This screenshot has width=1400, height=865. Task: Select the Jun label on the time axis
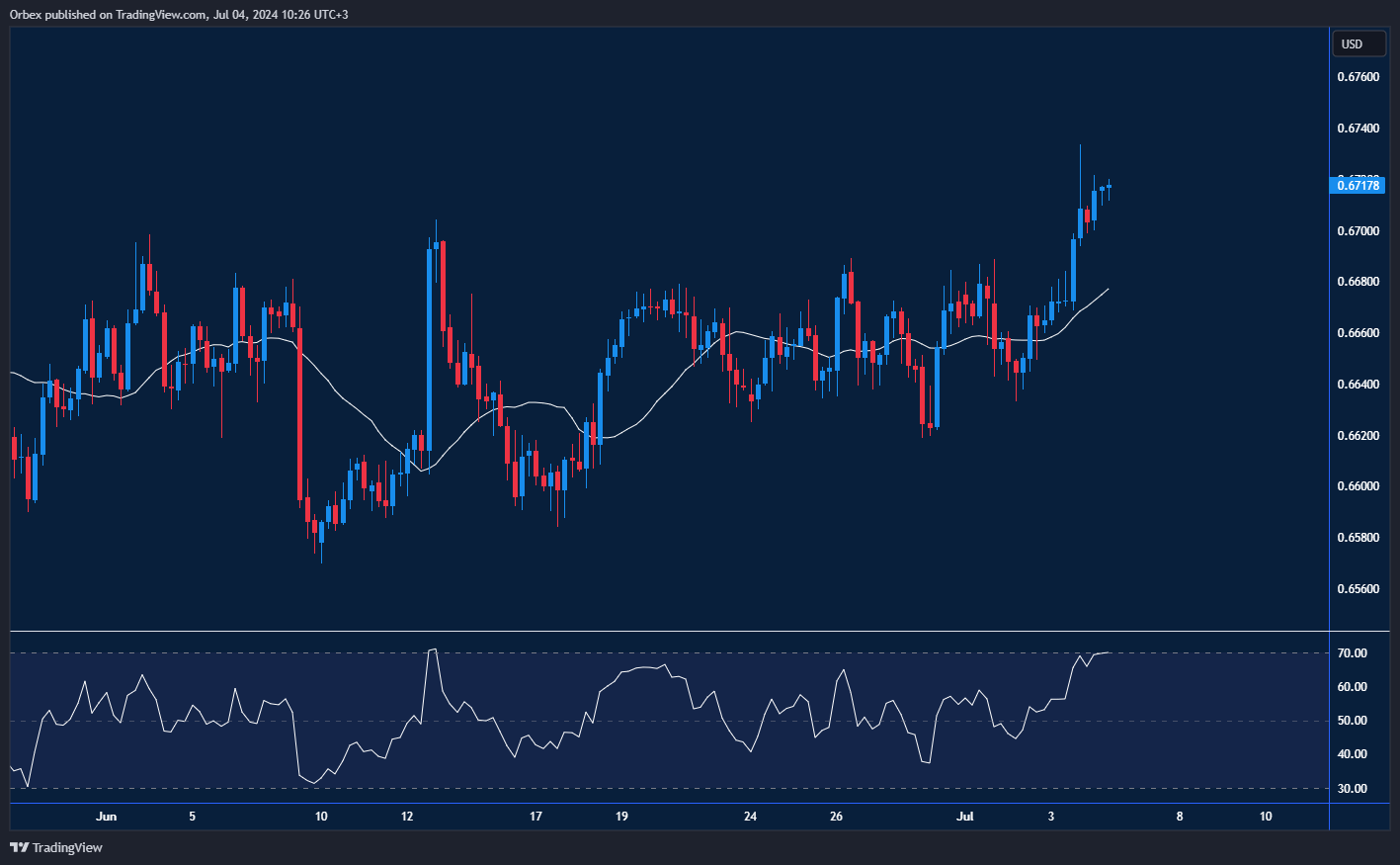107,817
